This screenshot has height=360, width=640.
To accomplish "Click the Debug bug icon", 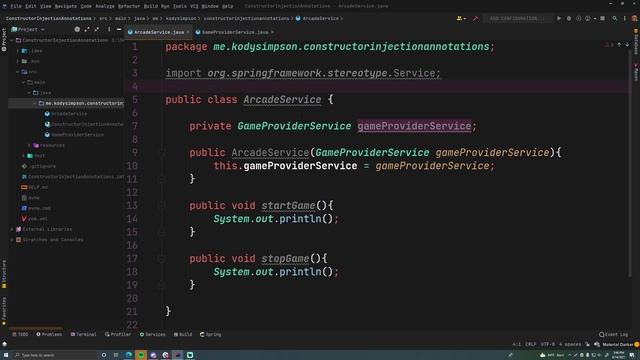I will click(x=569, y=18).
